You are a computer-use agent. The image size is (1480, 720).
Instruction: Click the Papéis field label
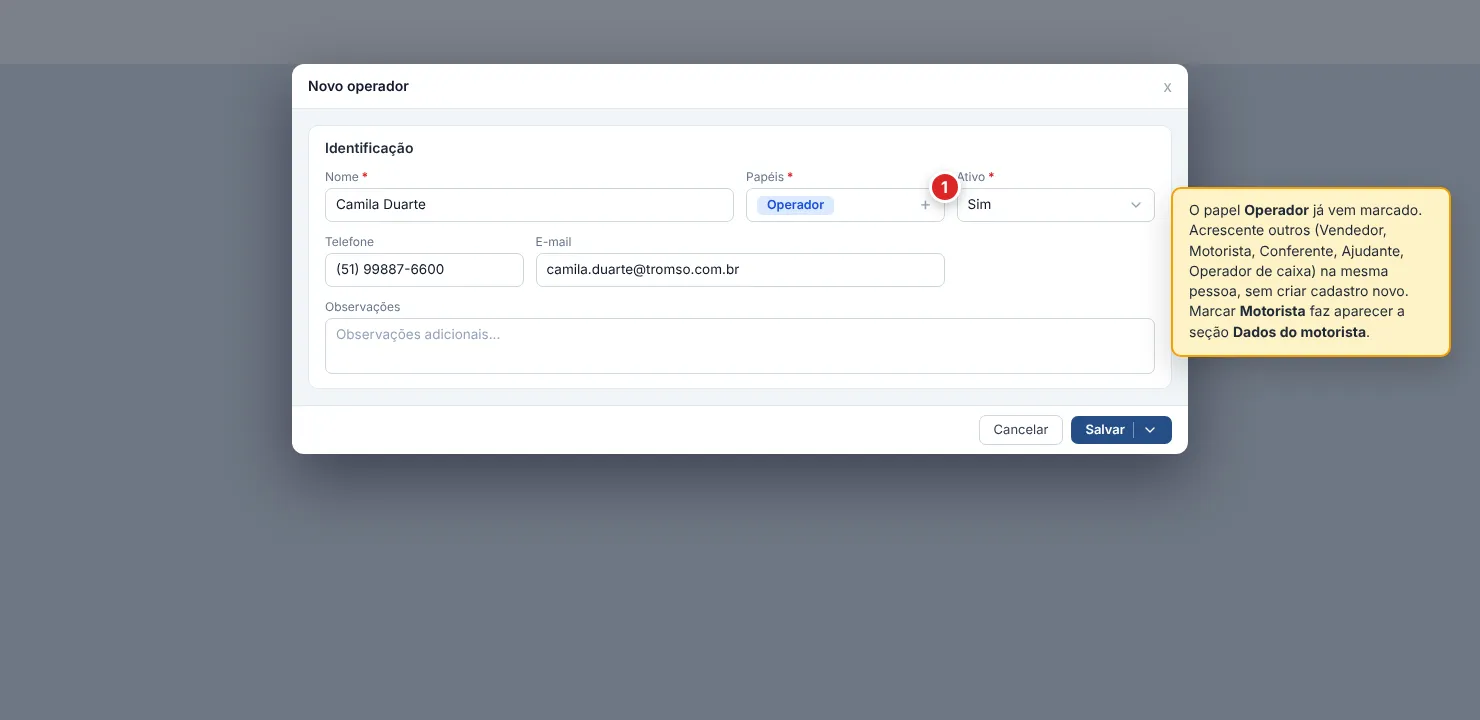coord(769,177)
